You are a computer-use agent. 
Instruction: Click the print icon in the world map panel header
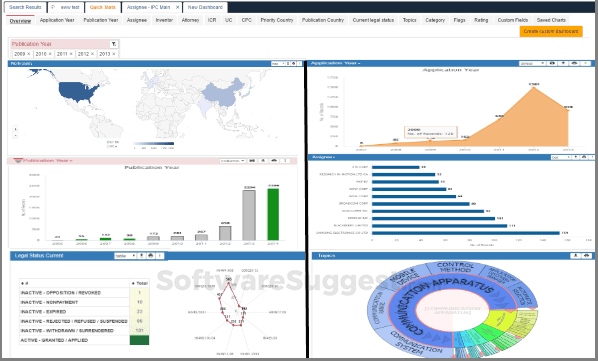coord(293,63)
